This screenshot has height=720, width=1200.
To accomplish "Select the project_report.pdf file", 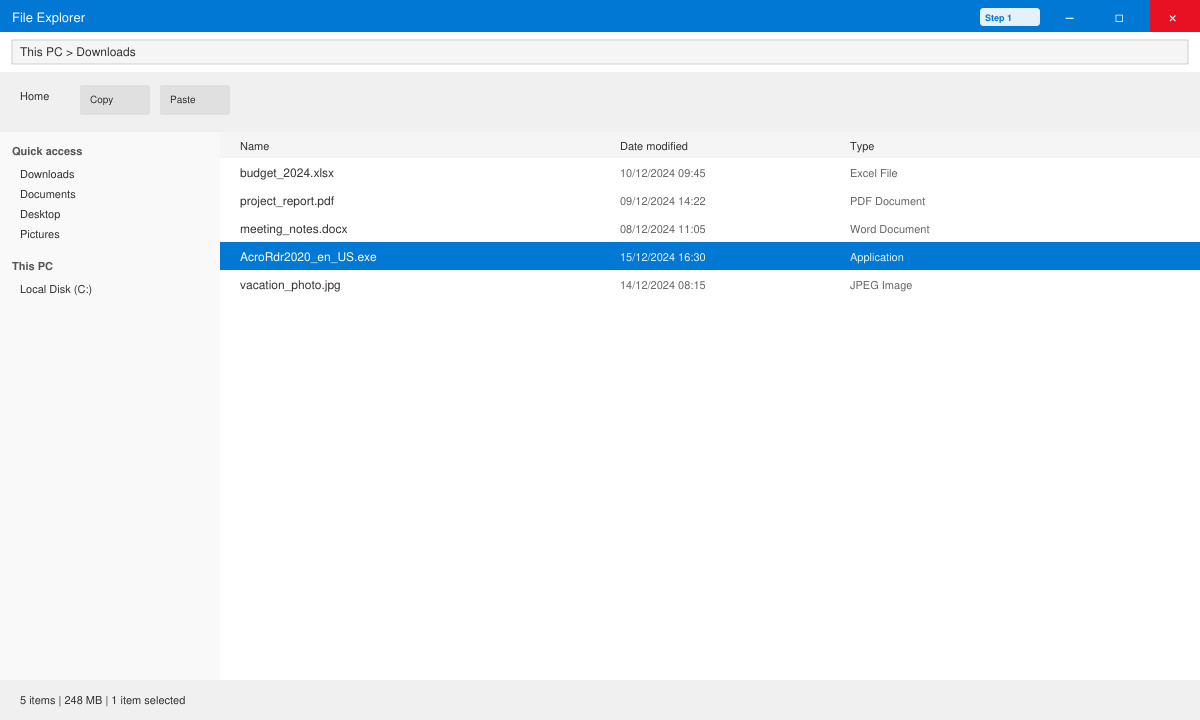I will tap(710, 201).
